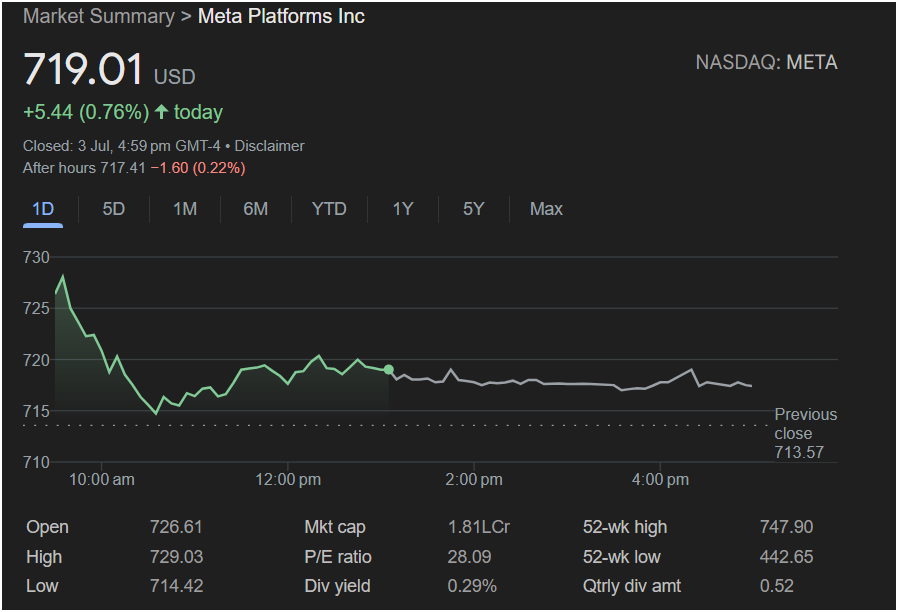Image resolution: width=898 pixels, height=612 pixels.
Task: Click the 719.01 current price
Action: click(83, 69)
